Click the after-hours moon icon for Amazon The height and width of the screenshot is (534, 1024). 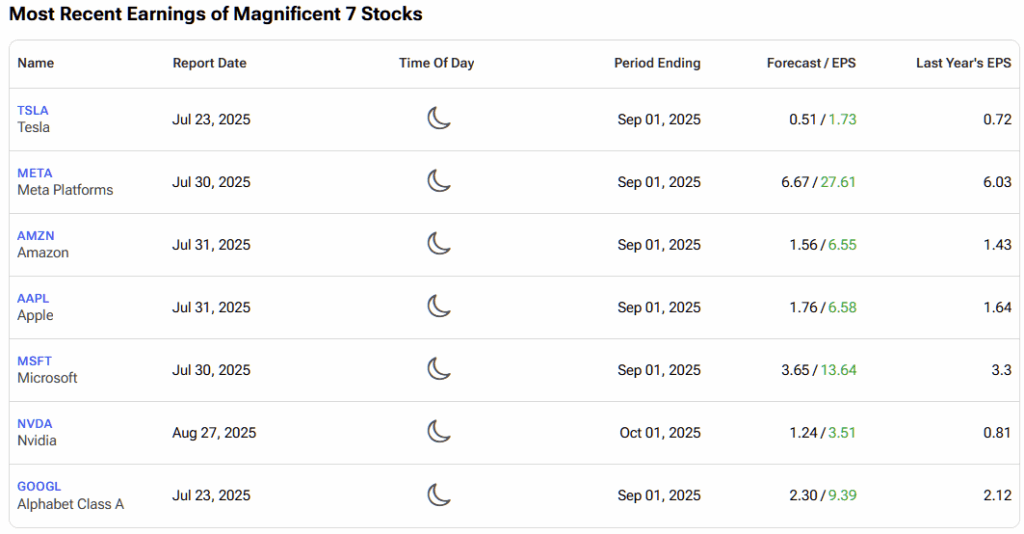(x=439, y=244)
